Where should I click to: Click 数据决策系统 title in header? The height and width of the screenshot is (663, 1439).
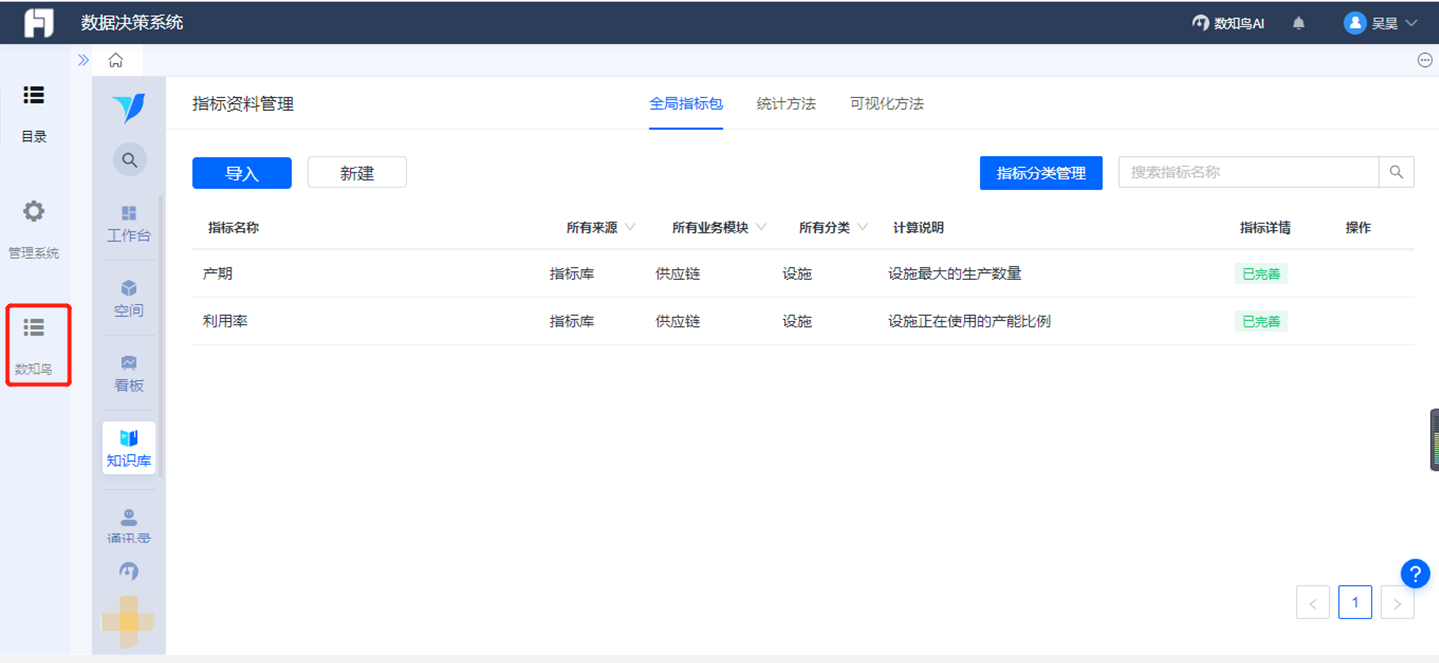tap(132, 22)
